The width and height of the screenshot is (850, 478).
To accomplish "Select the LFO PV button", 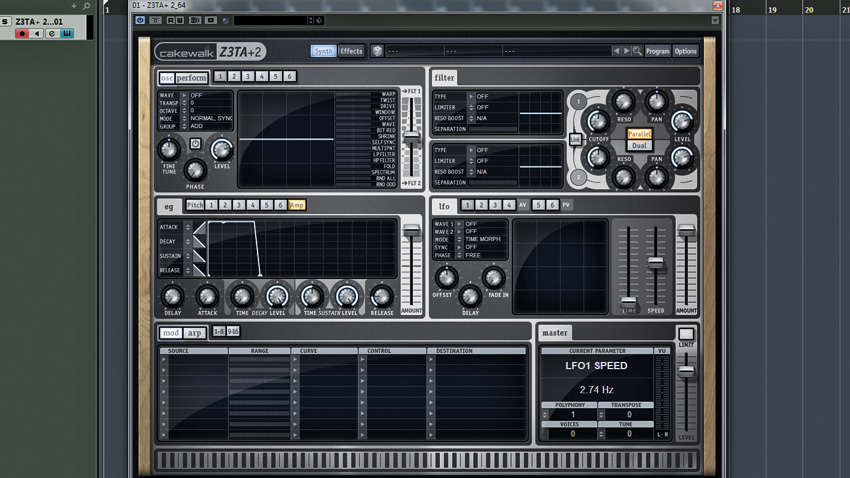I will pyautogui.click(x=566, y=205).
